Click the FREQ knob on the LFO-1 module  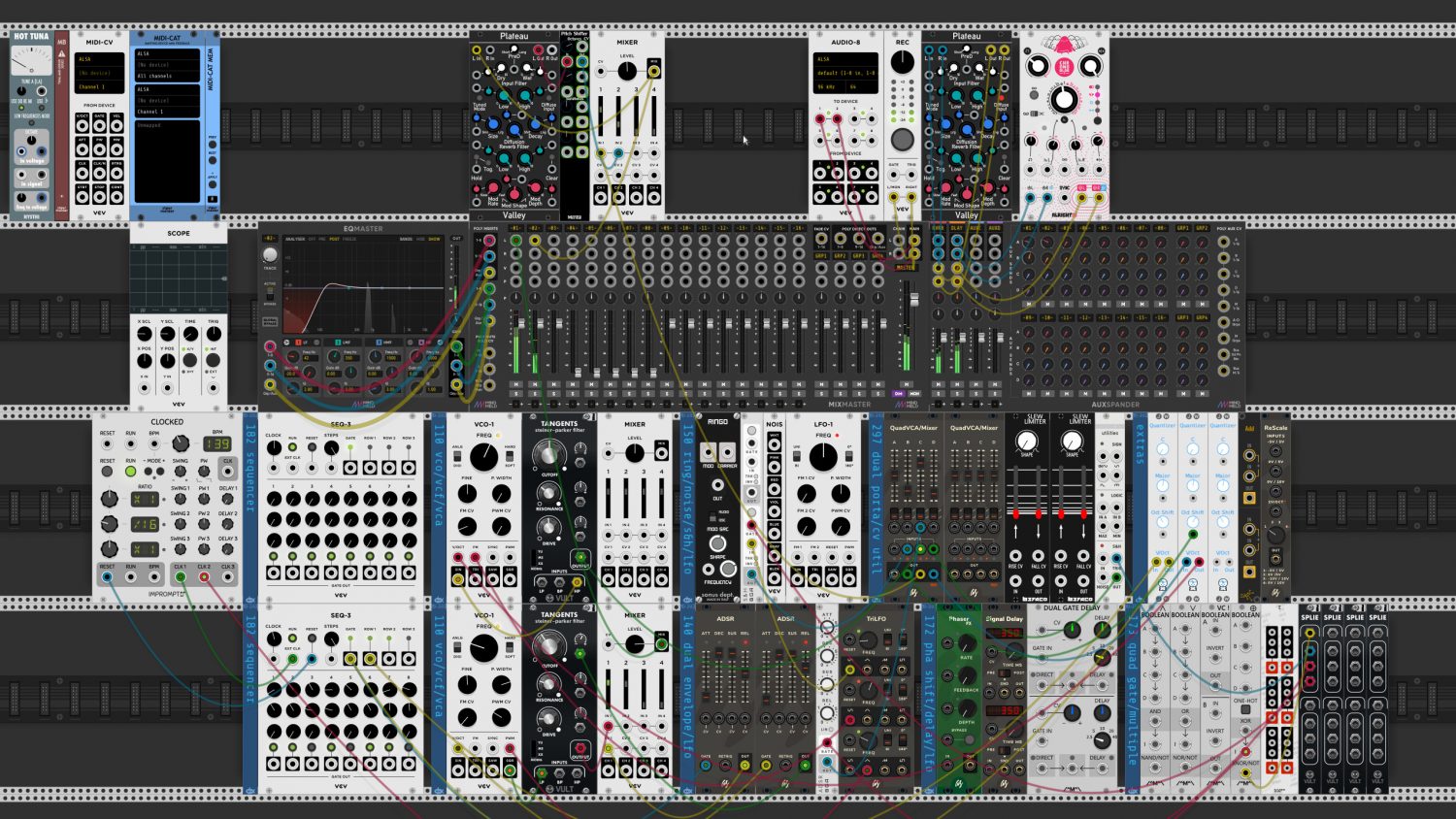(x=823, y=456)
